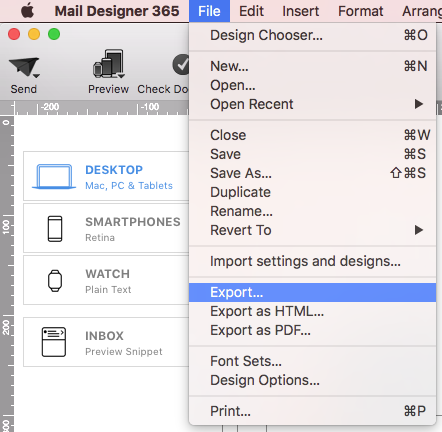Choose Rename… in the File menu
442x432 pixels.
pos(312,211)
